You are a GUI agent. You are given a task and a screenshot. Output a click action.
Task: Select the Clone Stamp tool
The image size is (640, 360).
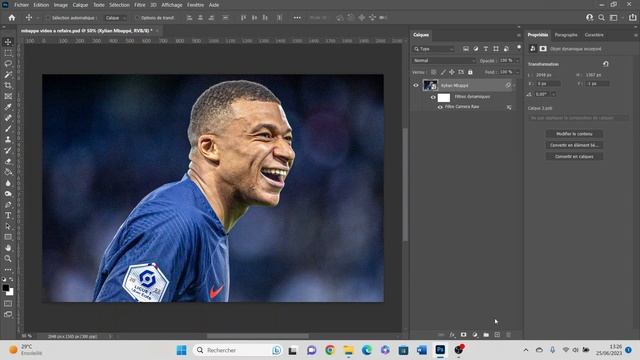coord(8,140)
